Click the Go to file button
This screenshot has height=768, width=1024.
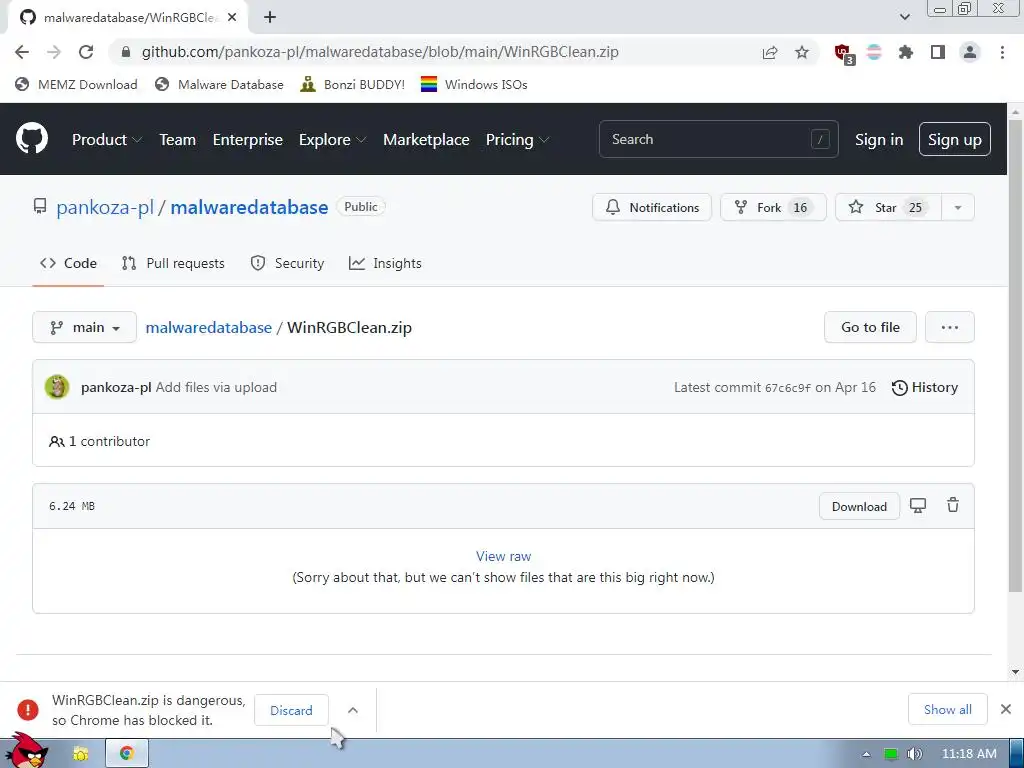[x=870, y=327]
